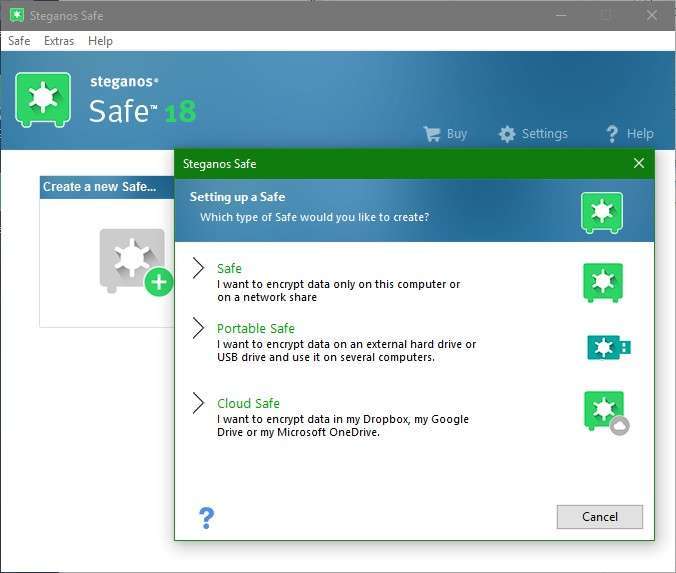Click the Buy shopping cart icon

432,134
